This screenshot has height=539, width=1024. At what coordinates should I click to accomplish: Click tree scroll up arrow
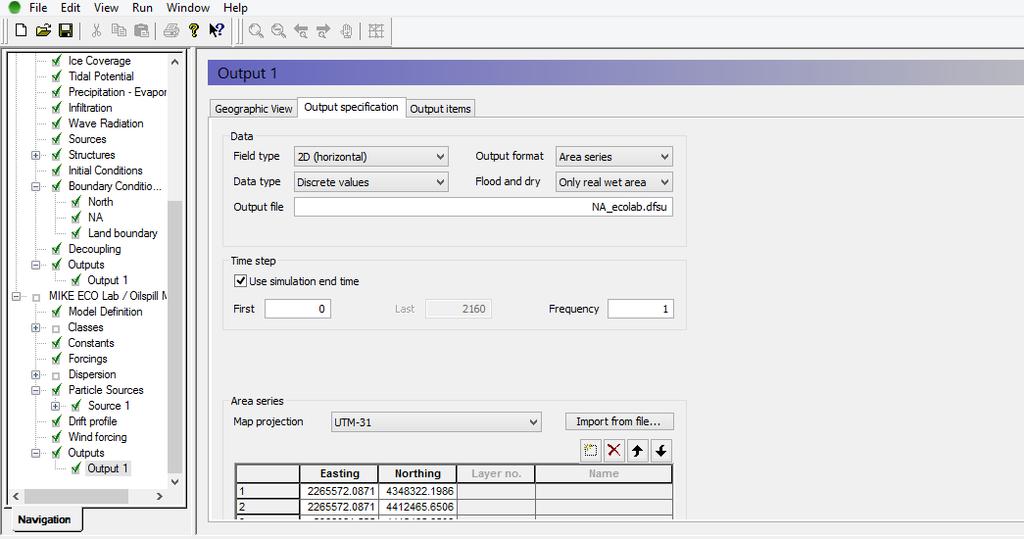click(174, 62)
